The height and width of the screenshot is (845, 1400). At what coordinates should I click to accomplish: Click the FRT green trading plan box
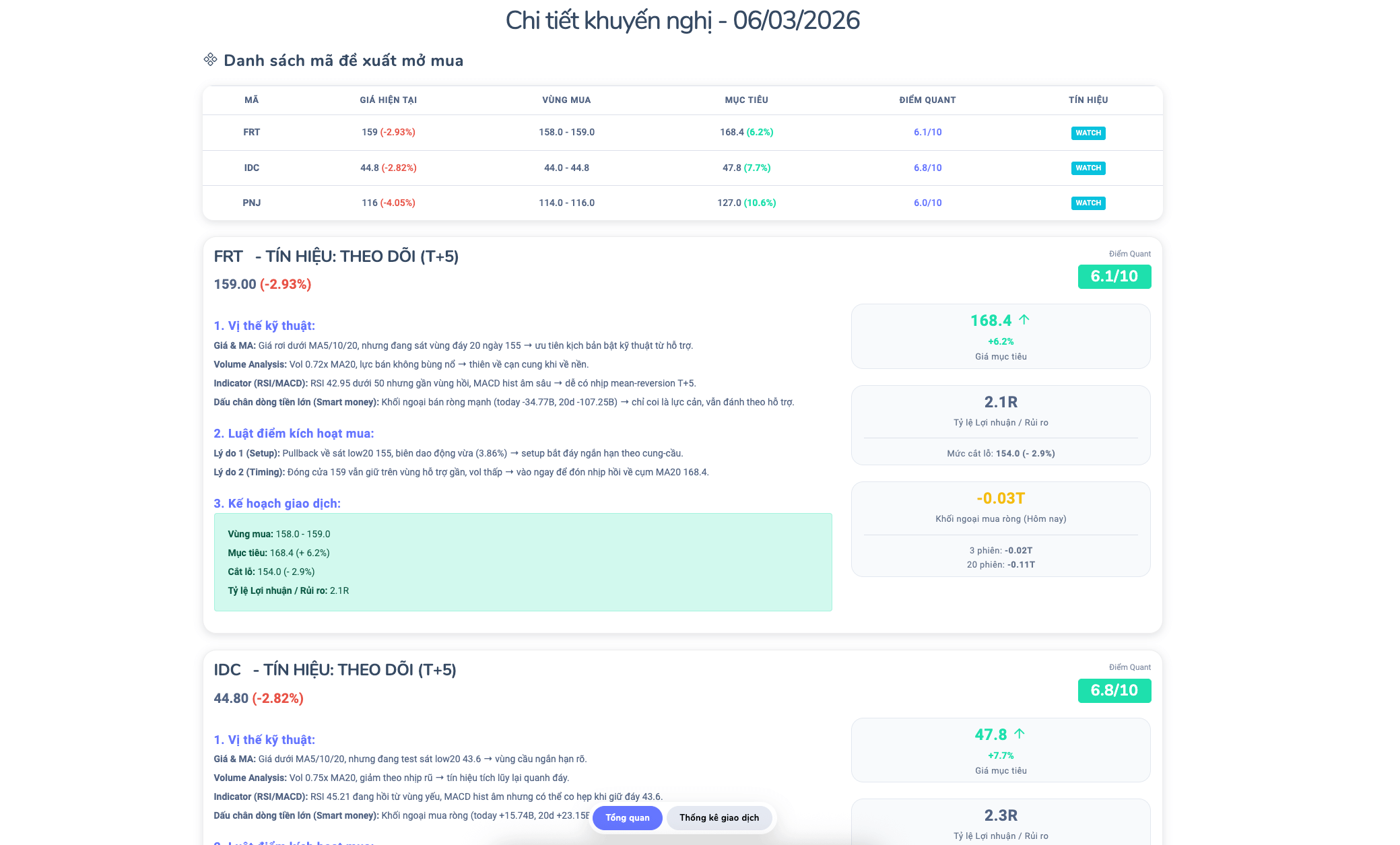tap(523, 562)
